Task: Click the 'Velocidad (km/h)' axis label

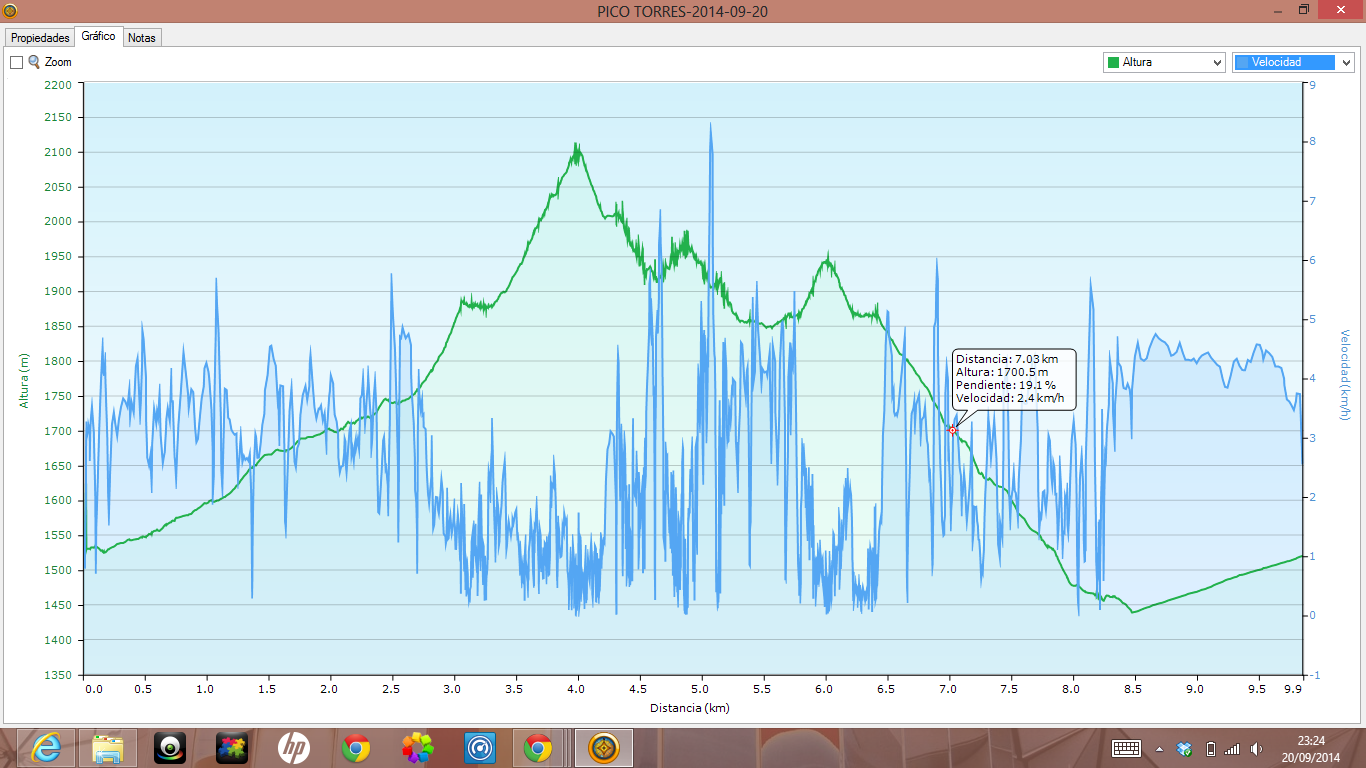Action: 1345,375
